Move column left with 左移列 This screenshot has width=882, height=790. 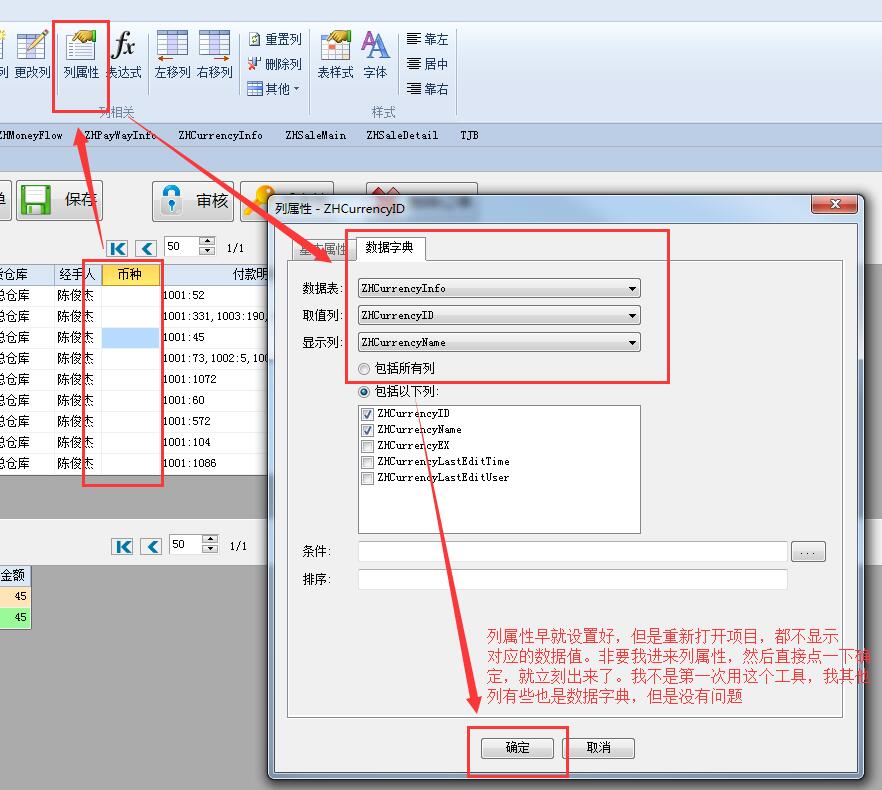click(172, 54)
